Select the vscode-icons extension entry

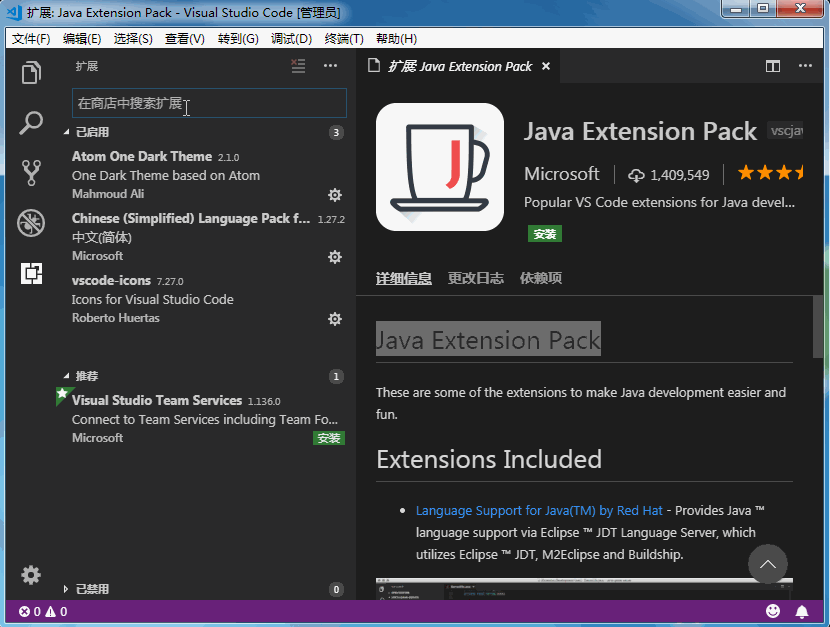(208, 299)
